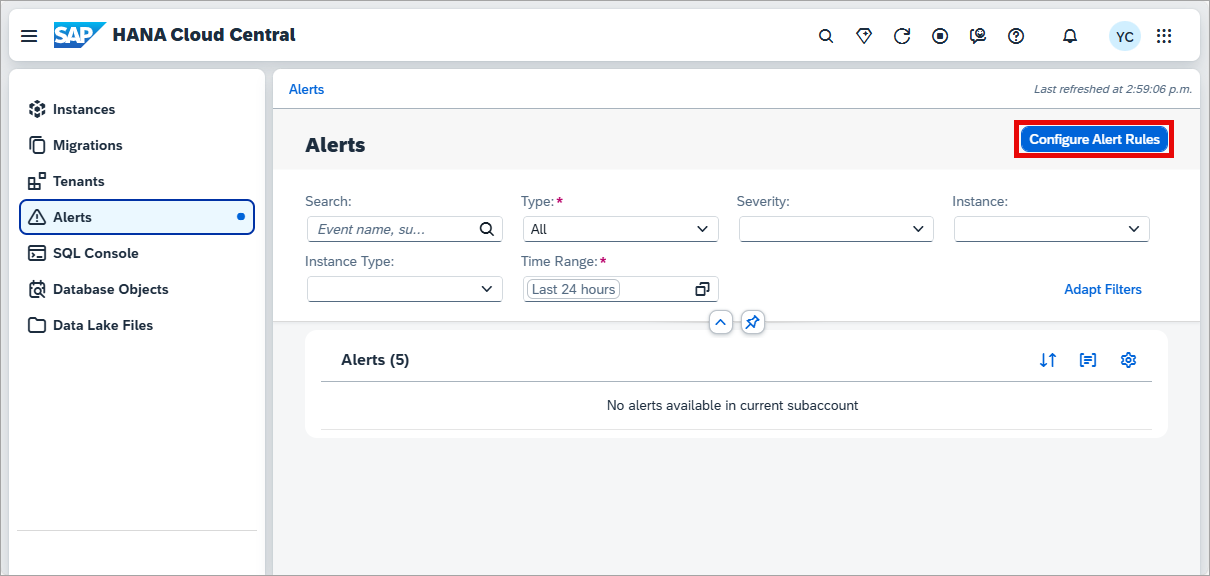Screen dimensions: 1210x576
Task: Click the diamond icon in header
Action: [x=864, y=36]
